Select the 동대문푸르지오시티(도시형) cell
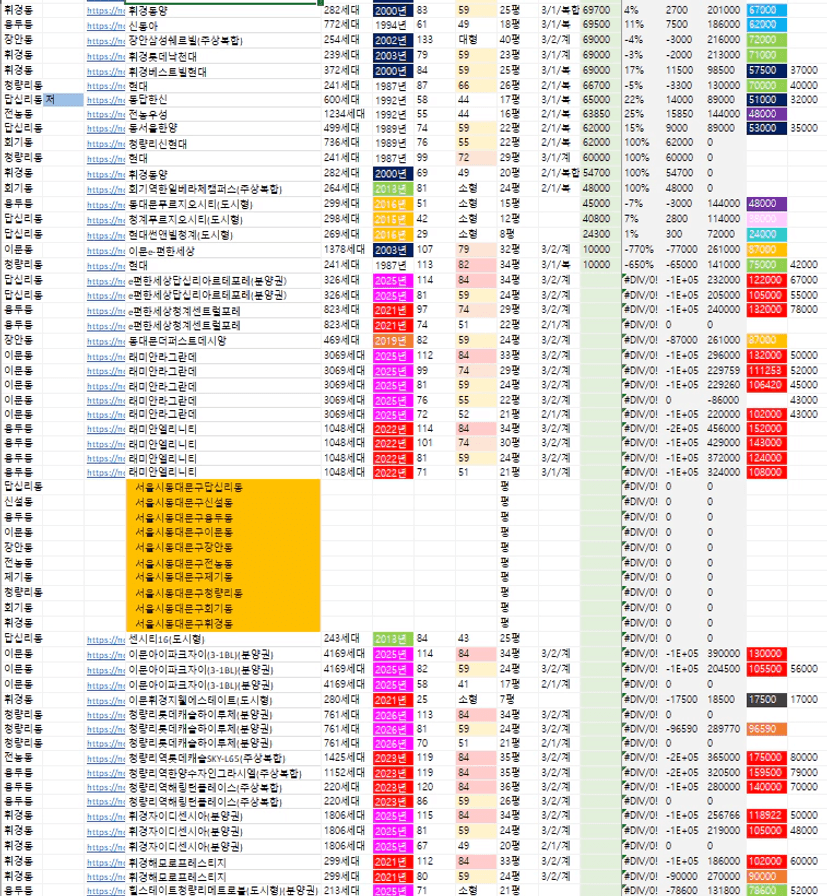This screenshot has height=896, width=827. coord(223,204)
